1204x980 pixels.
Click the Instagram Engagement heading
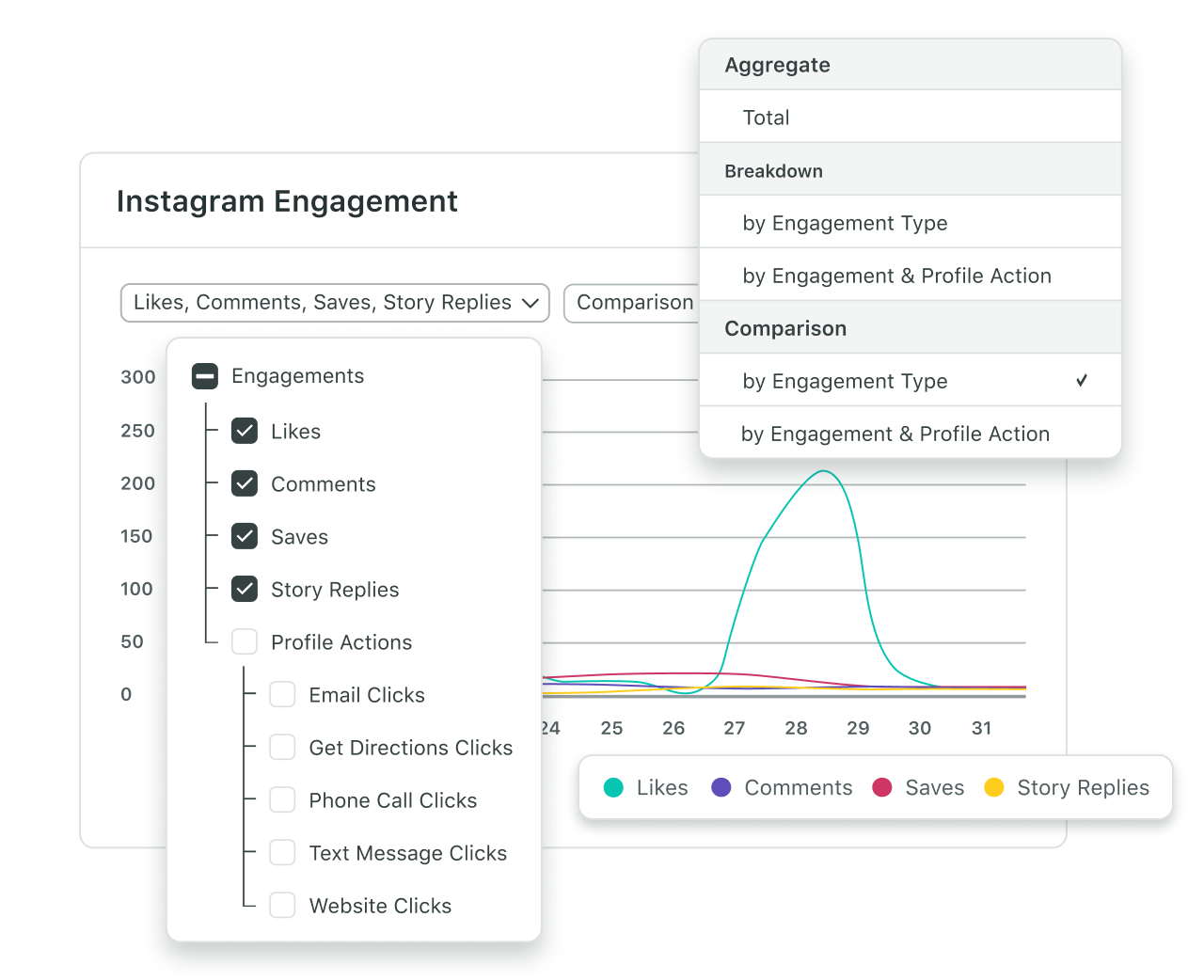287,201
